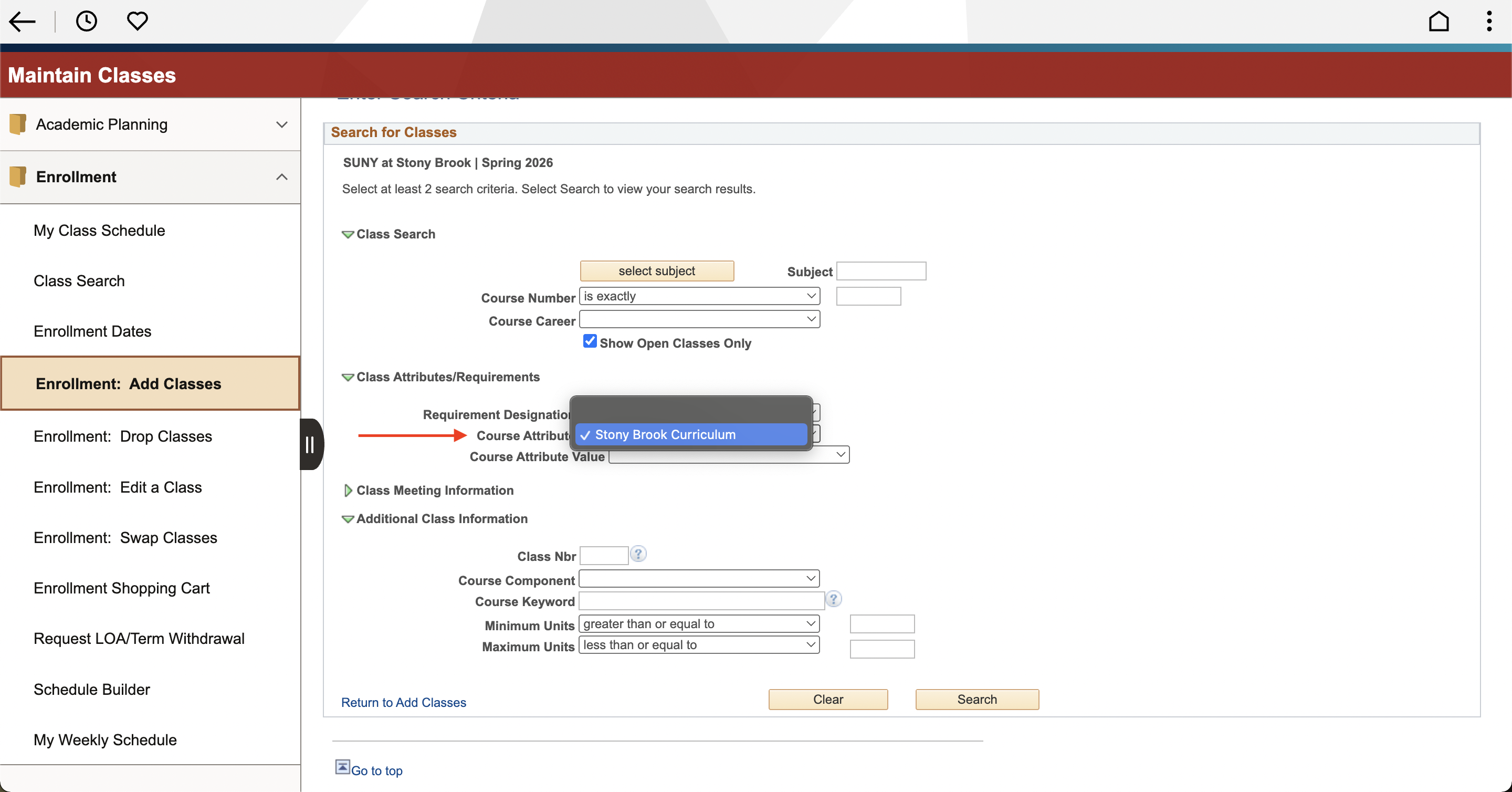
Task: Open the three-dot actions menu
Action: tap(1489, 22)
